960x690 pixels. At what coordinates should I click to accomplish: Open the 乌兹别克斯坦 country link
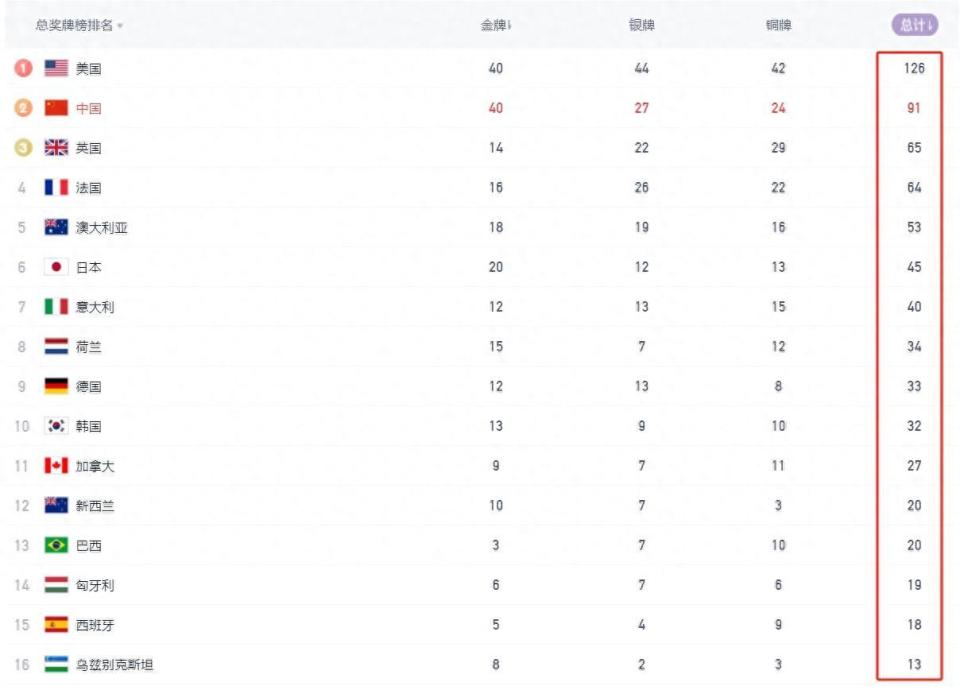pos(114,665)
